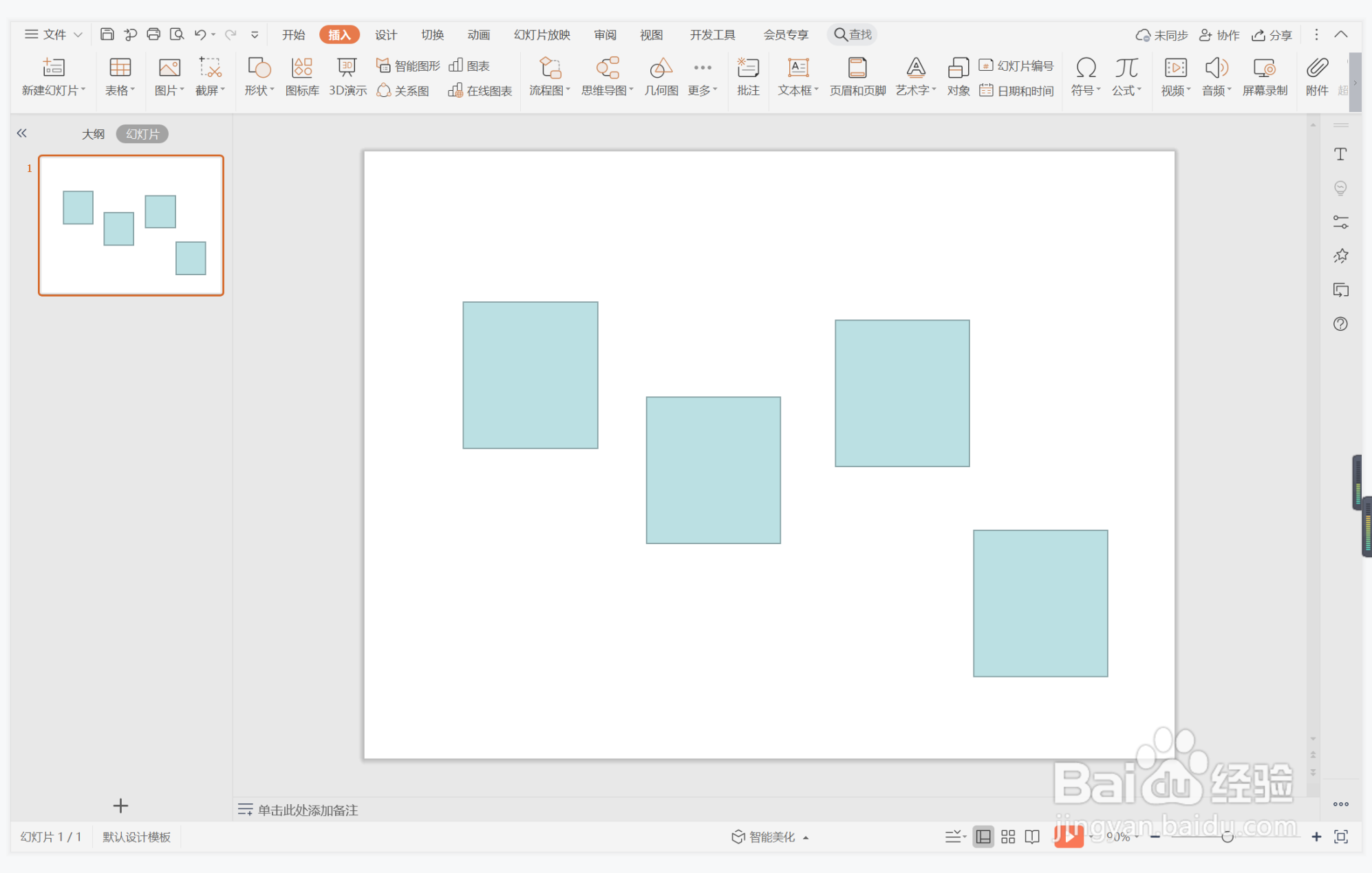Click the Shapes (形状) icon
Screen dimensions: 1372x873
tap(259, 68)
